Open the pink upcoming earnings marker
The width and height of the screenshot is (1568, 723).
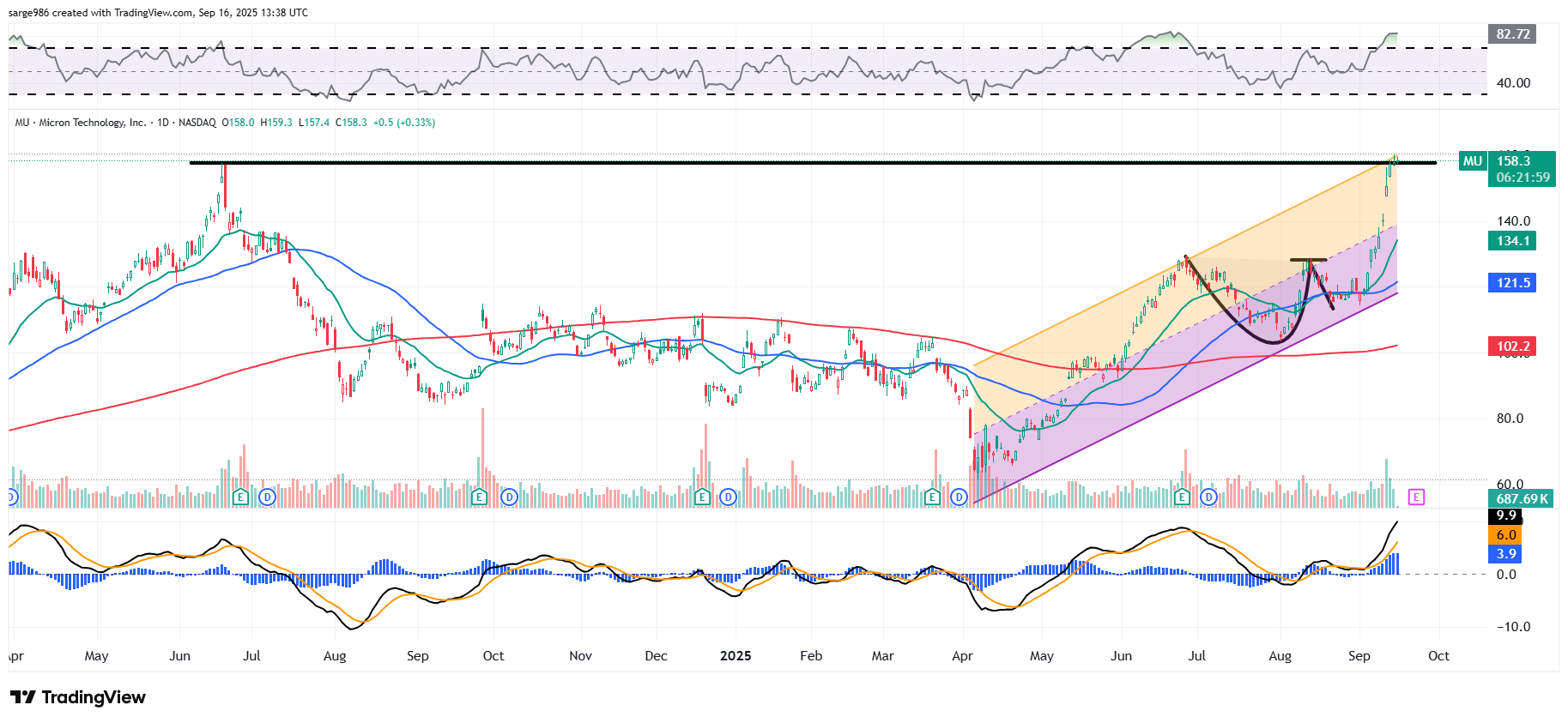1416,497
